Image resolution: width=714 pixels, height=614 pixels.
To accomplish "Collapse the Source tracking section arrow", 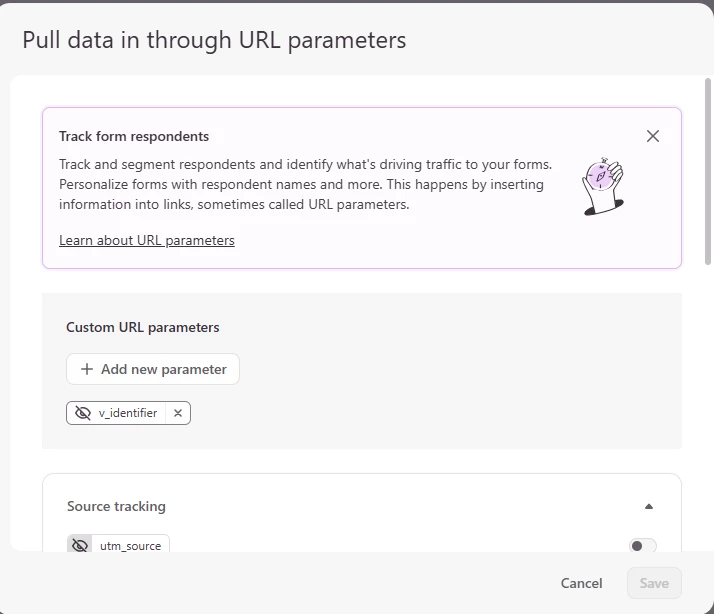I will pyautogui.click(x=649, y=506).
